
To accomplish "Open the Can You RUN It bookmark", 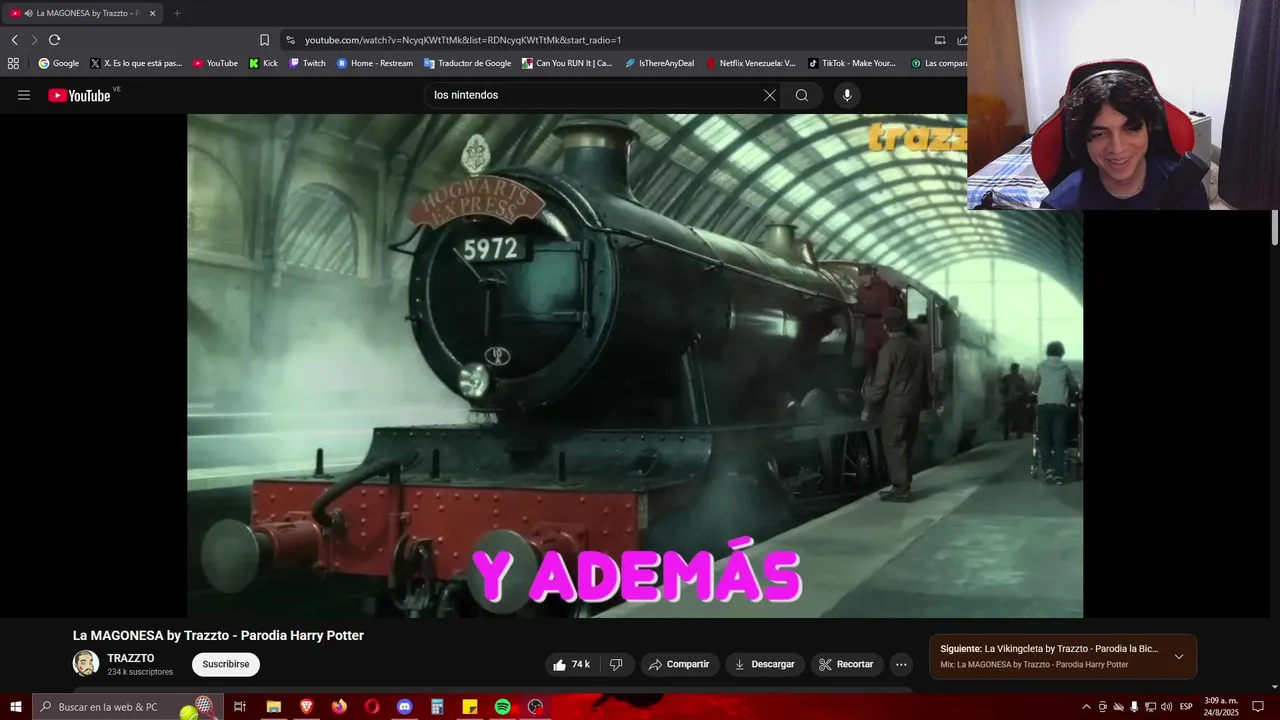I will click(567, 63).
